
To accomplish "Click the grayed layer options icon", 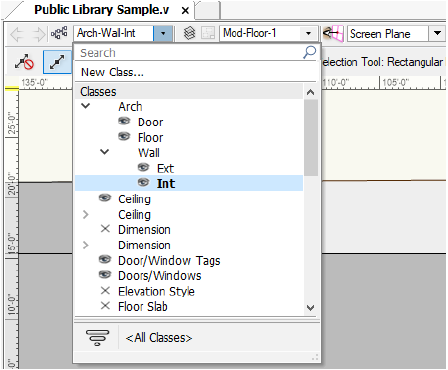I will coord(208,33).
